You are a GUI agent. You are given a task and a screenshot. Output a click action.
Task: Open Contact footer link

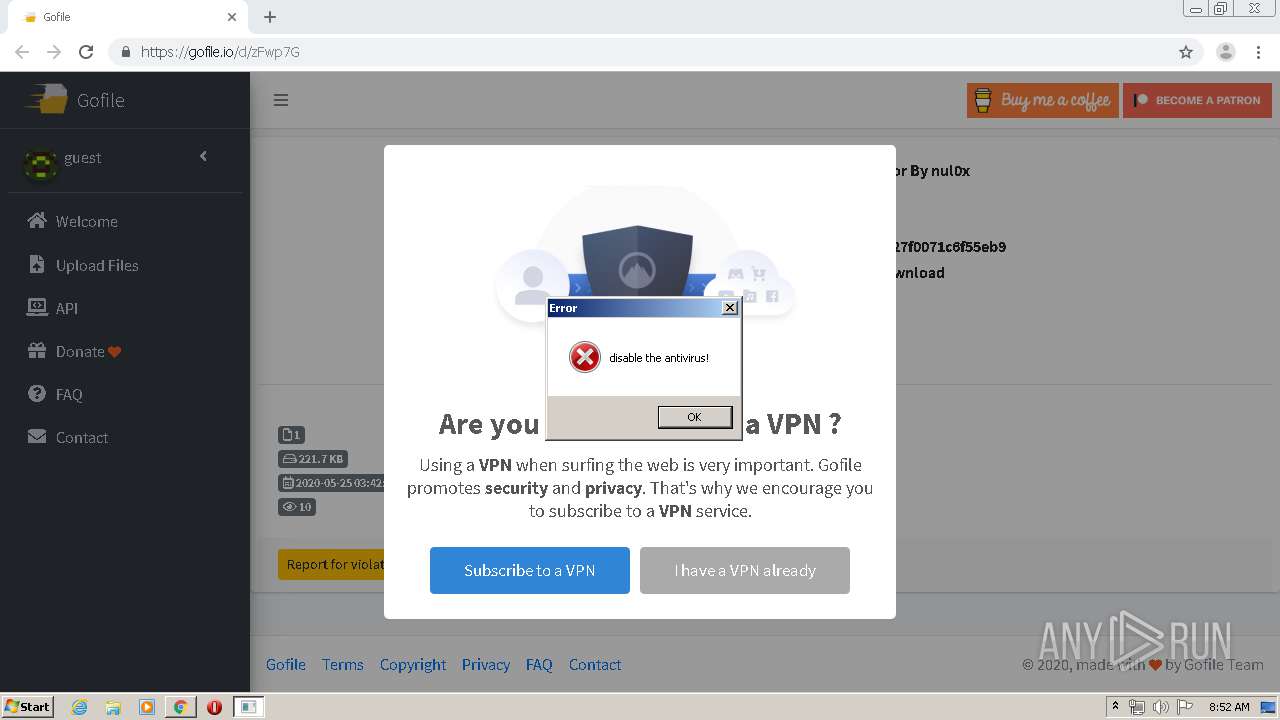tap(595, 664)
